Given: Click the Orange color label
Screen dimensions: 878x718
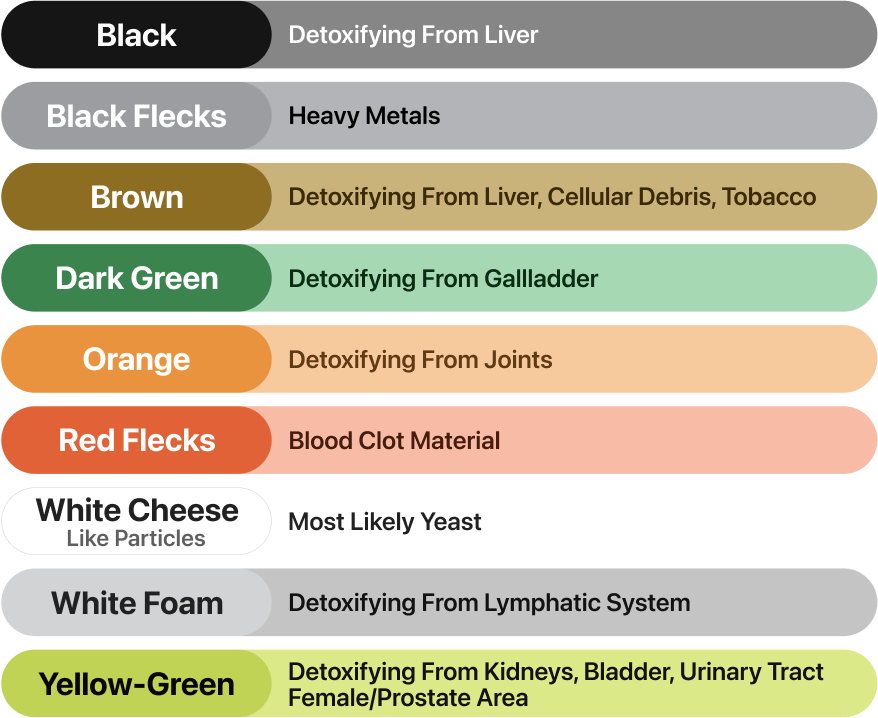Looking at the screenshot, I should [x=136, y=359].
